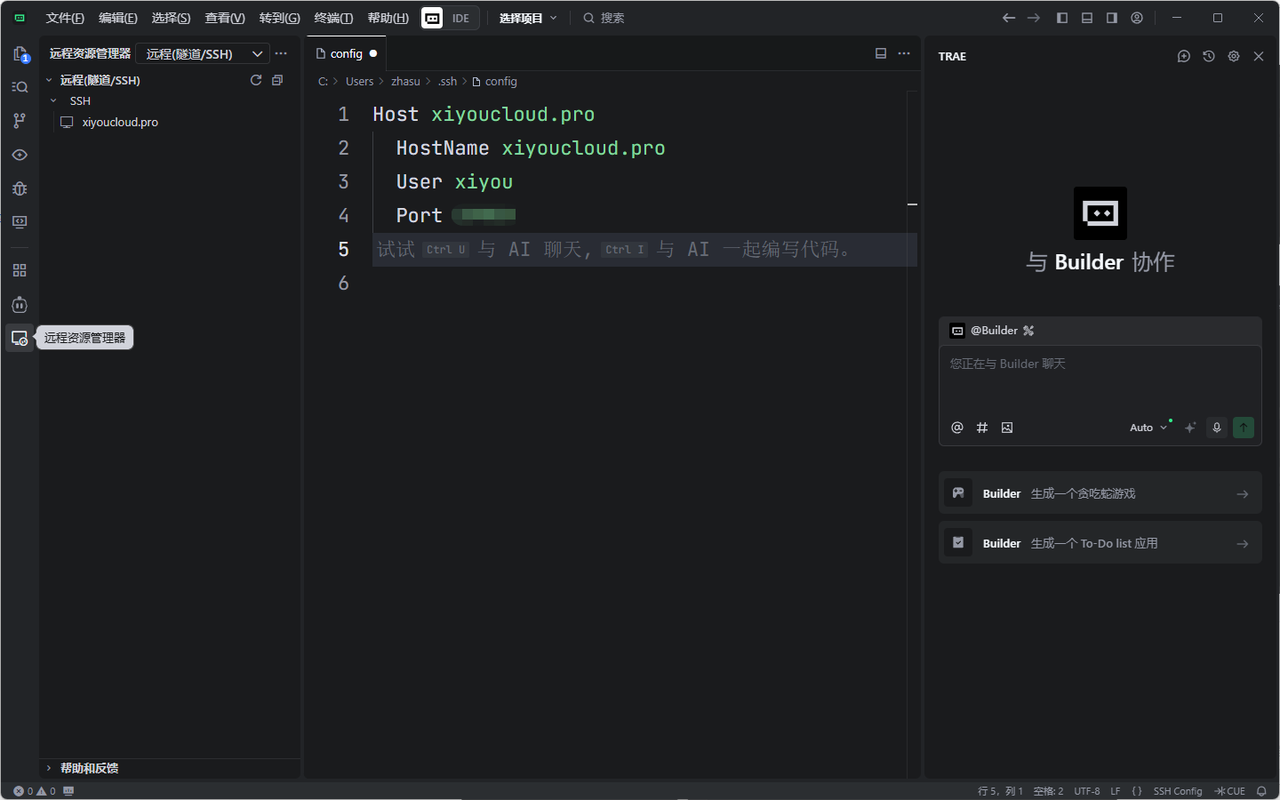Send the chat message with arrow button

tap(1243, 427)
